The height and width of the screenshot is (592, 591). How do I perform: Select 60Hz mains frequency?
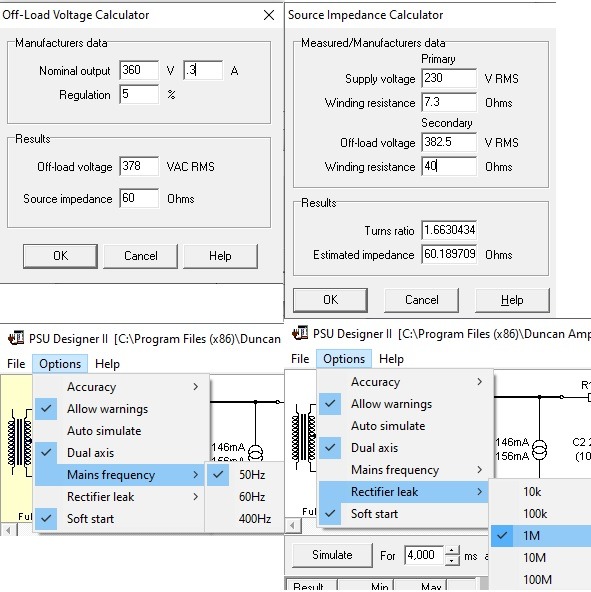point(245,496)
